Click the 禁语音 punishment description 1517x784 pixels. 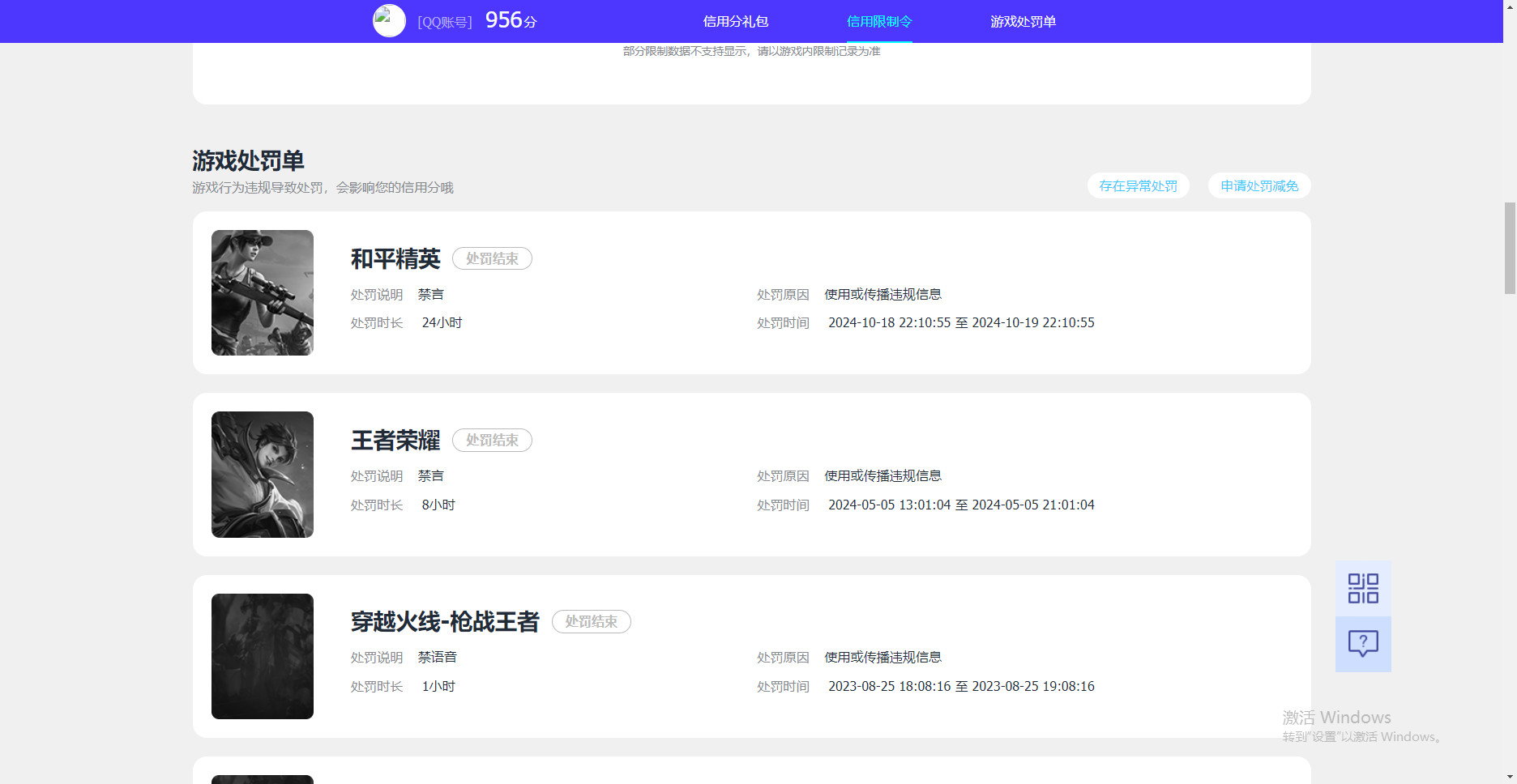(438, 657)
